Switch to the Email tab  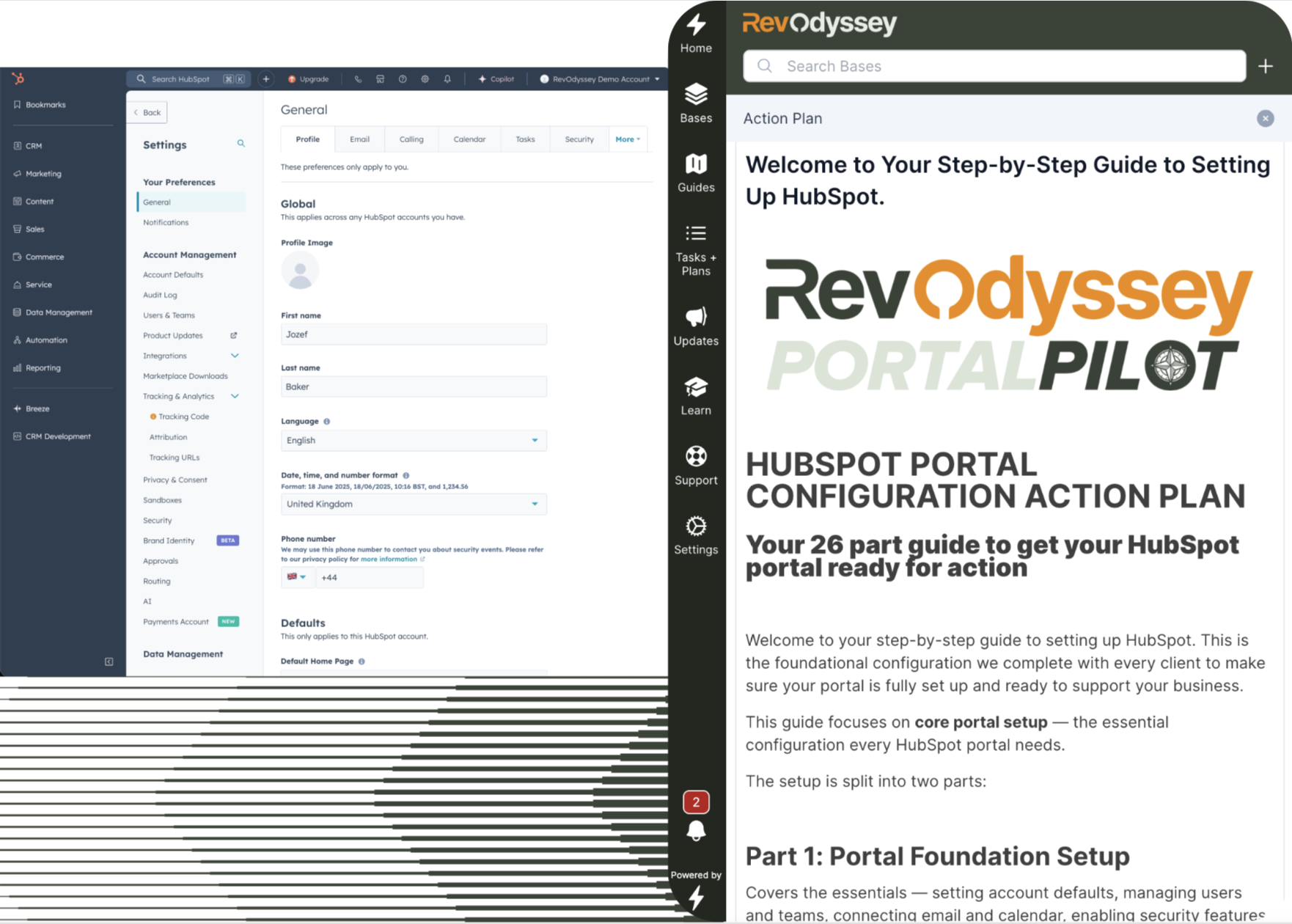pos(359,139)
